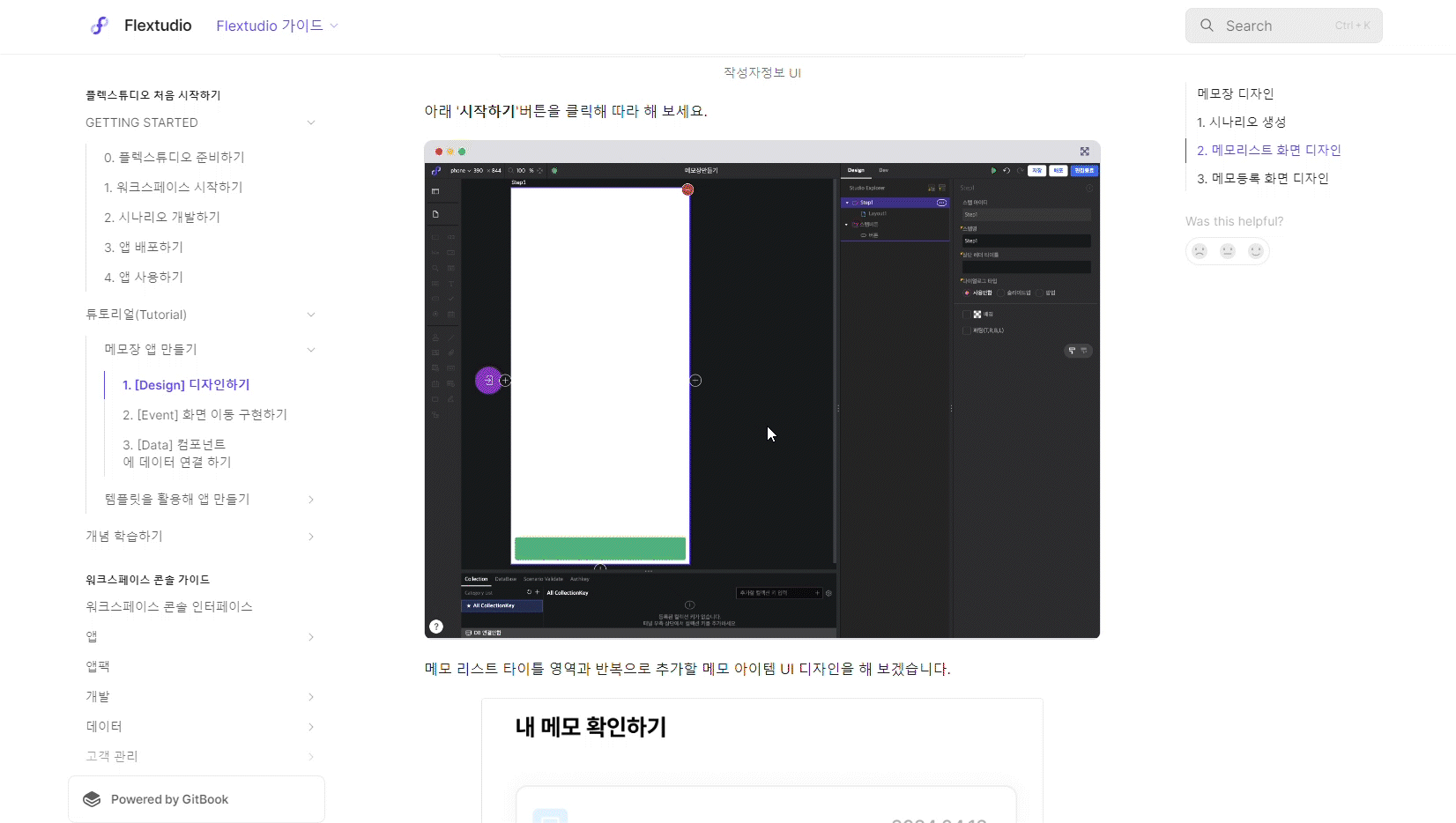Expand the 개념 학습하기 chevron
The width and height of the screenshot is (1456, 823).
pyautogui.click(x=310, y=537)
